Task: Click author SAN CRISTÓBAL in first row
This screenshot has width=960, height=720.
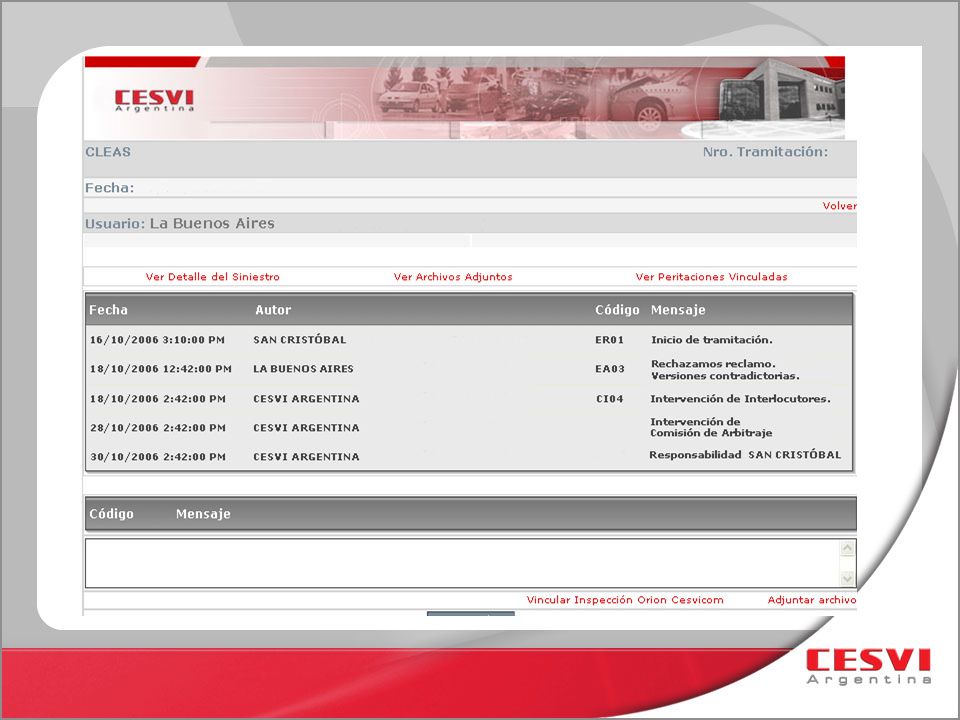Action: click(x=300, y=340)
